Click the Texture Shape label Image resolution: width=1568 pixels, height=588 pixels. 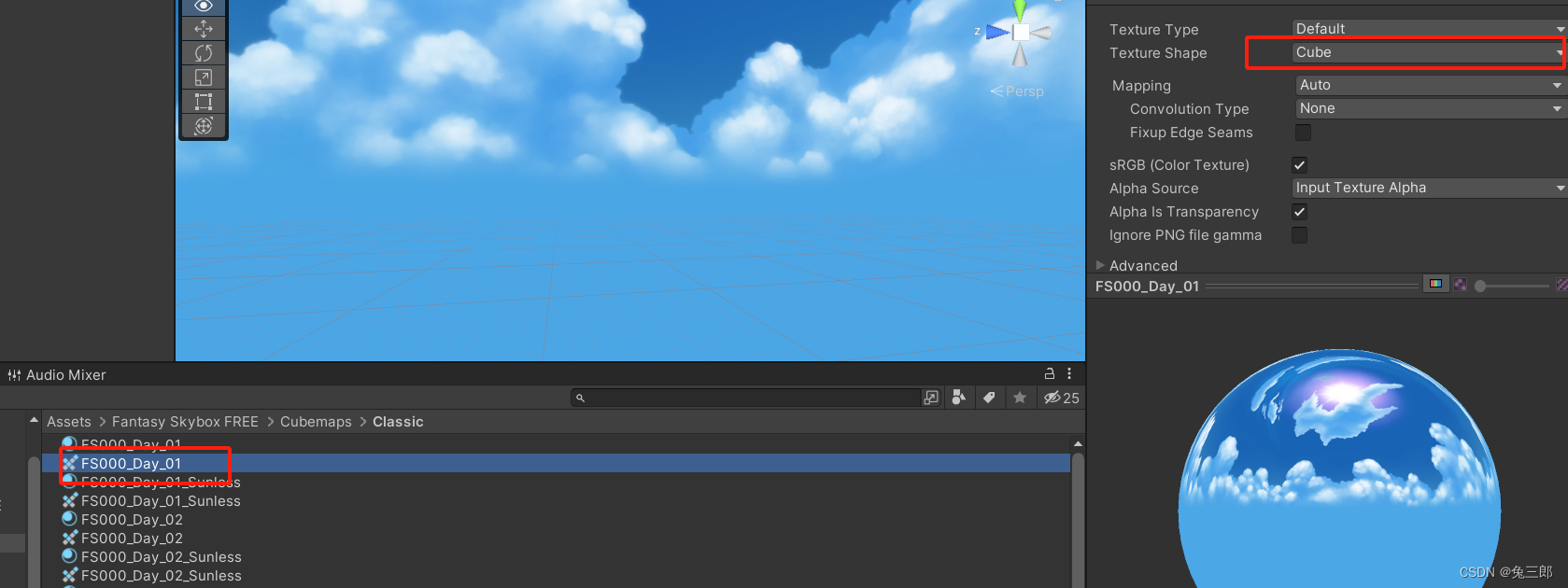coord(1158,53)
